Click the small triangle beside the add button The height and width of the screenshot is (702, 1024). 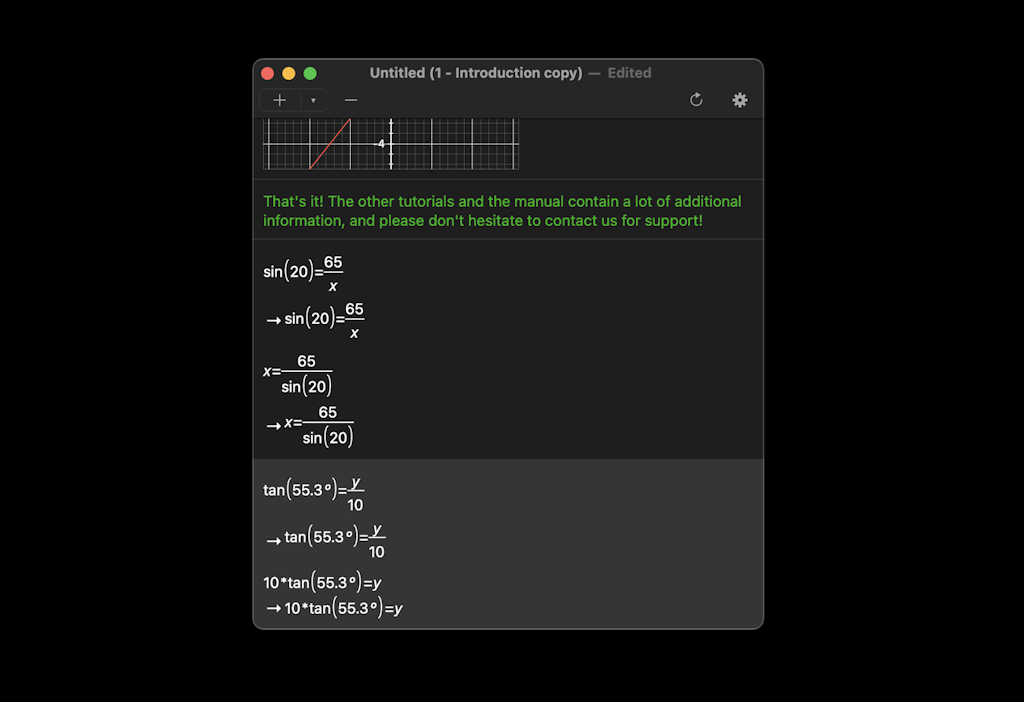click(x=313, y=100)
